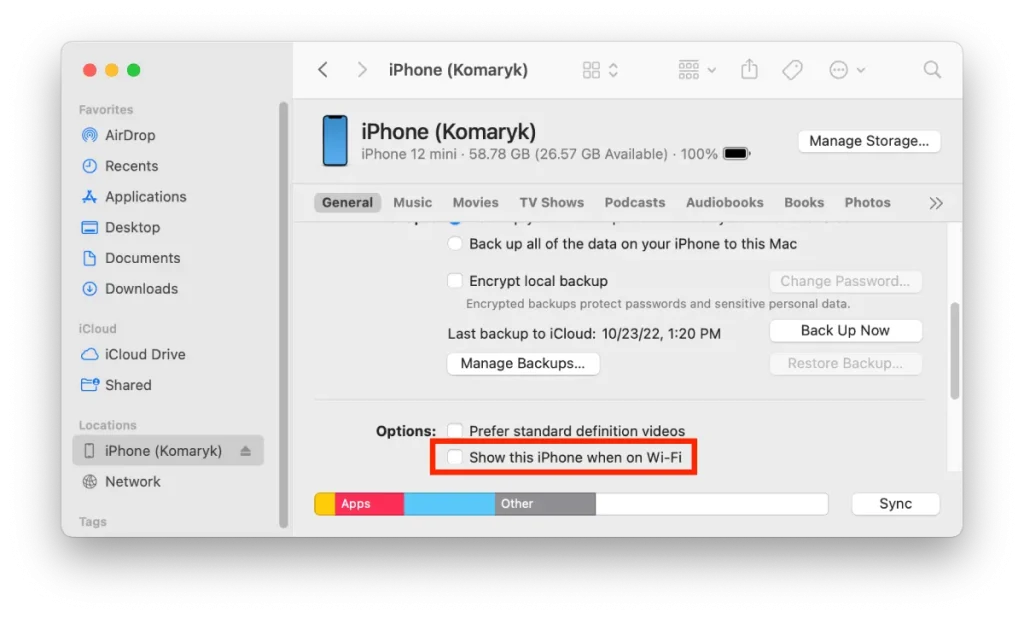
Task: Select iPhone (Komaryk) in Locations
Action: point(168,451)
